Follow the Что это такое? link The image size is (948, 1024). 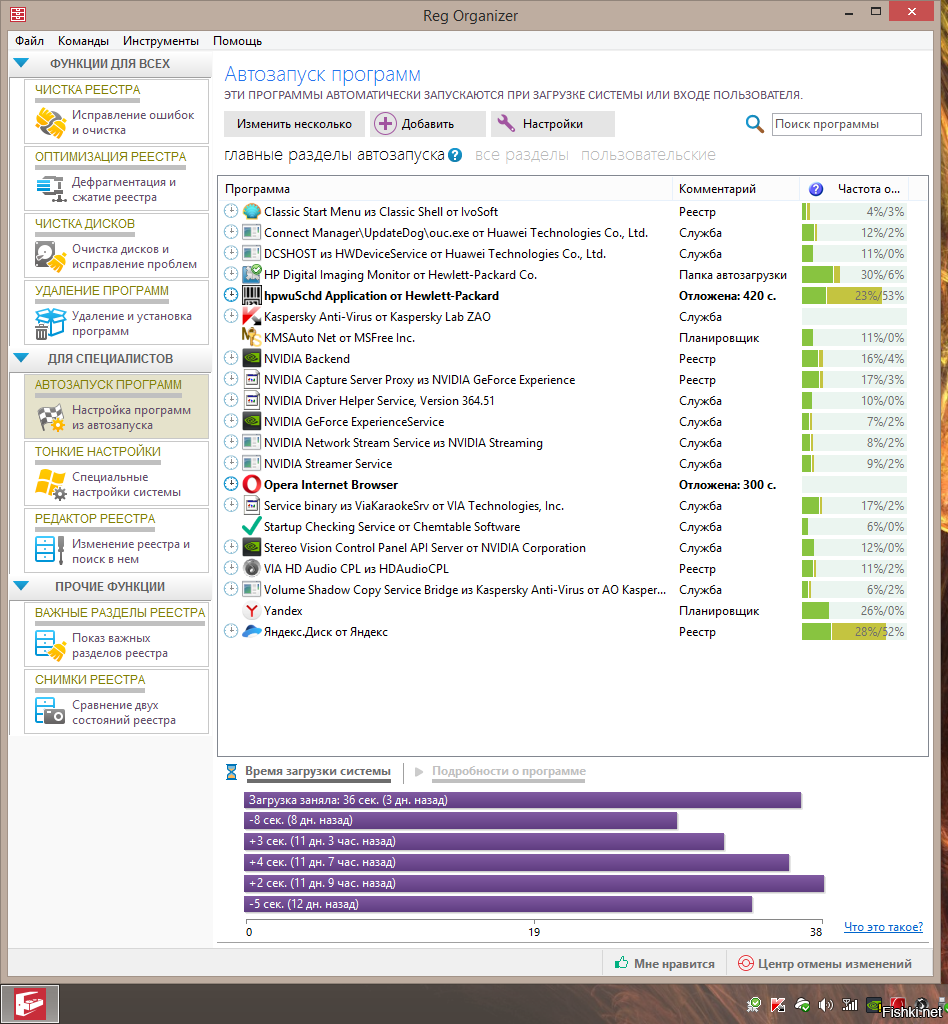883,927
